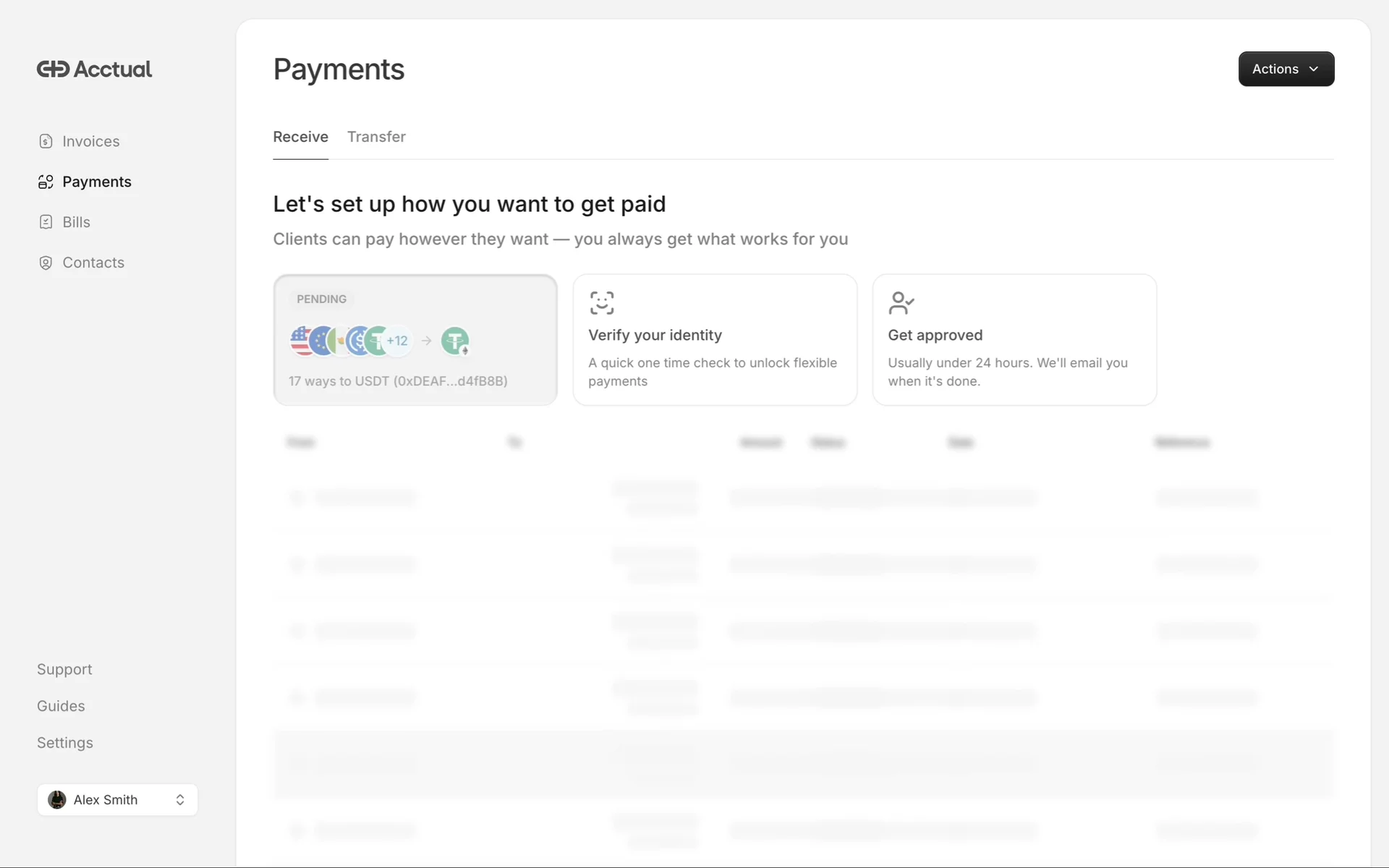
Task: Click the Acctual logo icon
Action: tap(53, 69)
